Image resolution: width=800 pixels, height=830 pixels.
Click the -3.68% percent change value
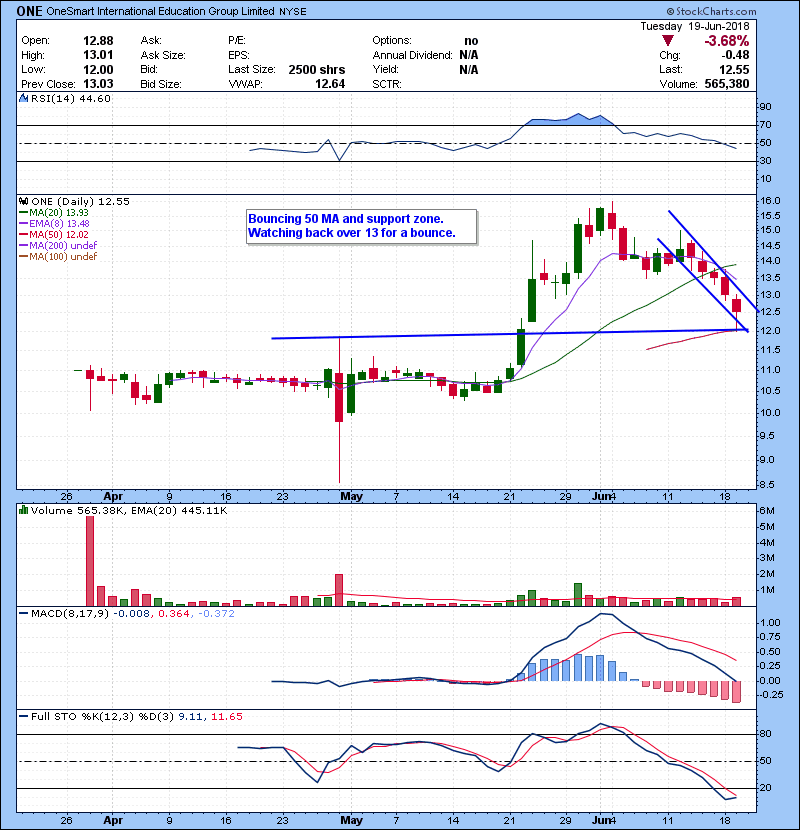(726, 41)
